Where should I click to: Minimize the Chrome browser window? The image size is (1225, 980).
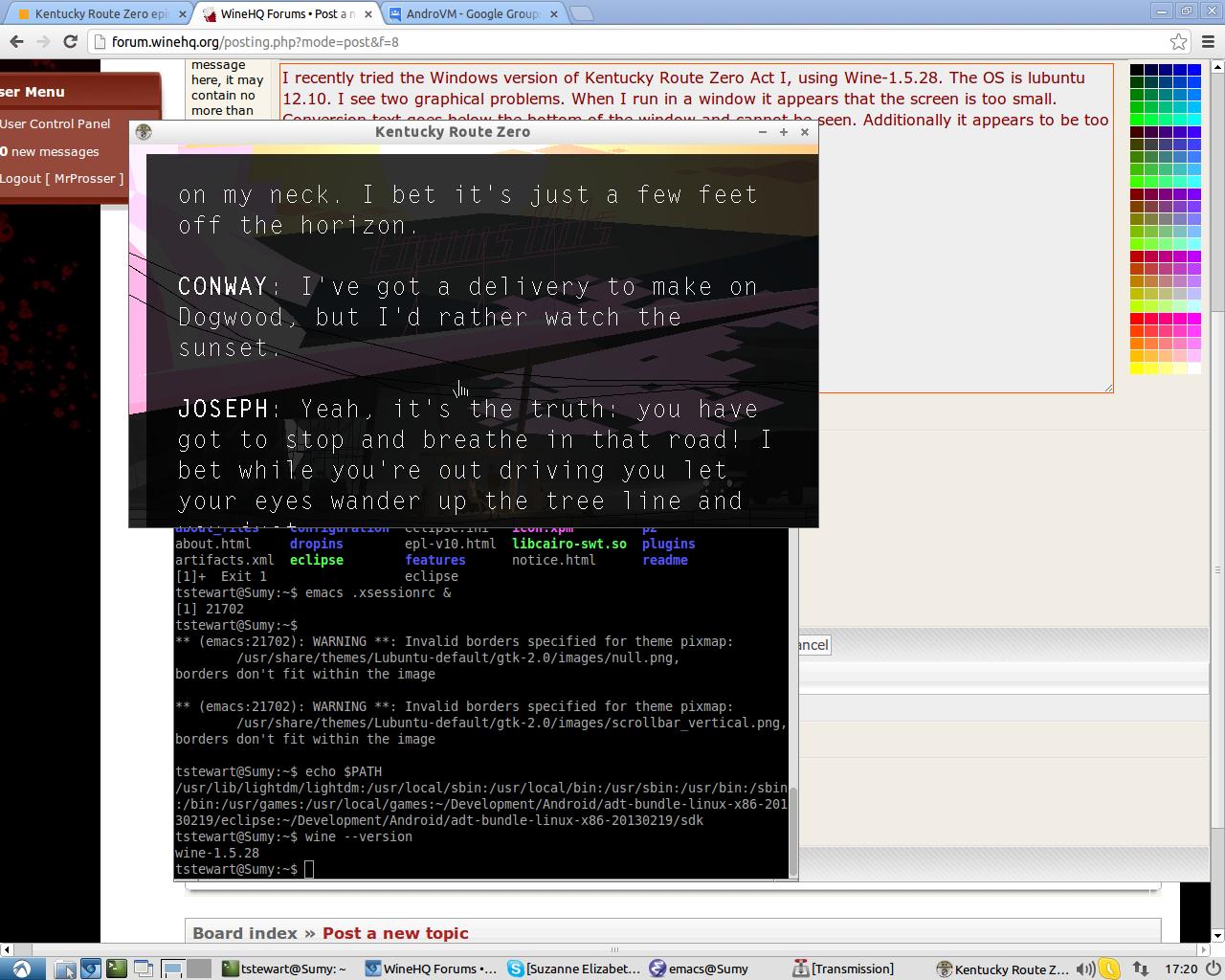click(1162, 11)
